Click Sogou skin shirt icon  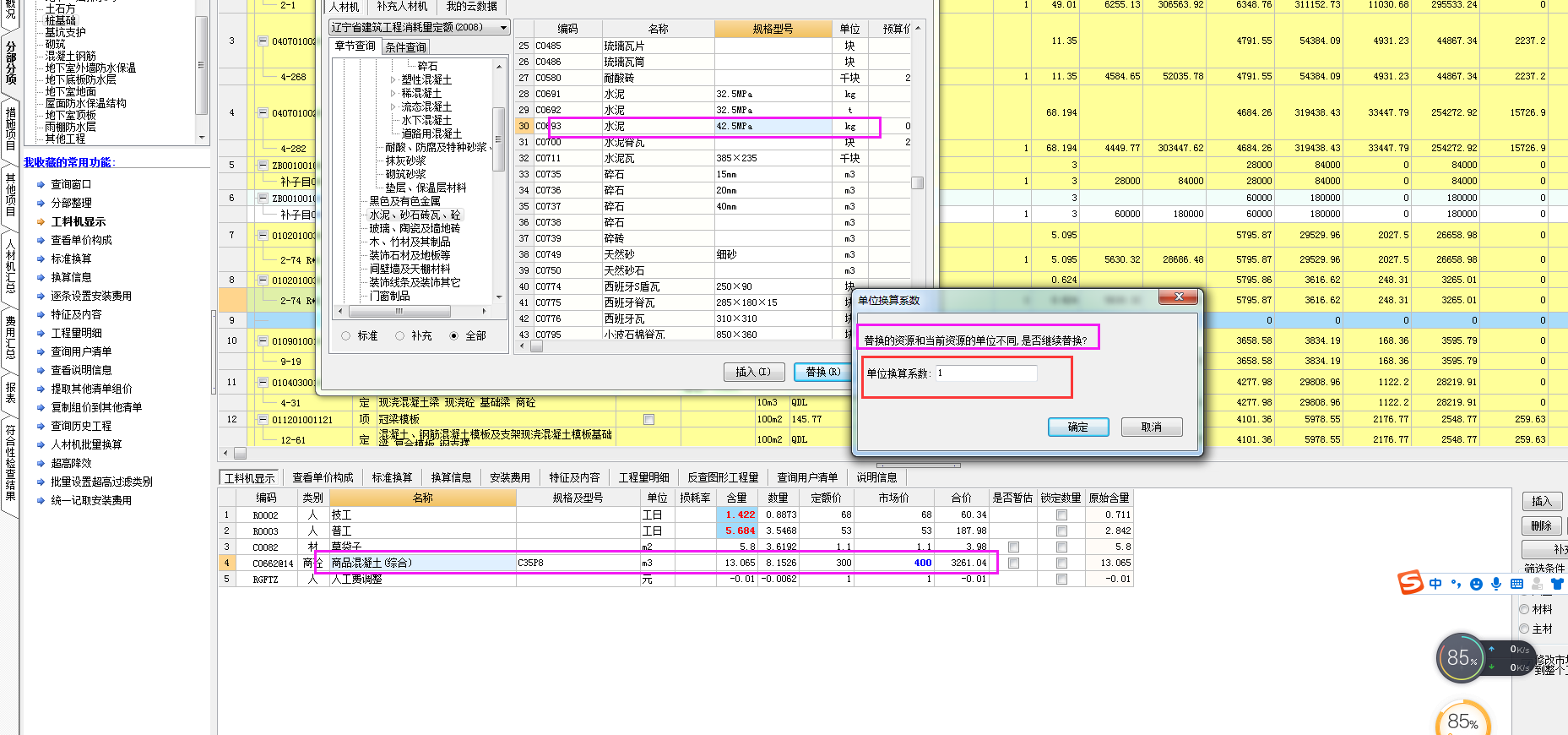1557,584
